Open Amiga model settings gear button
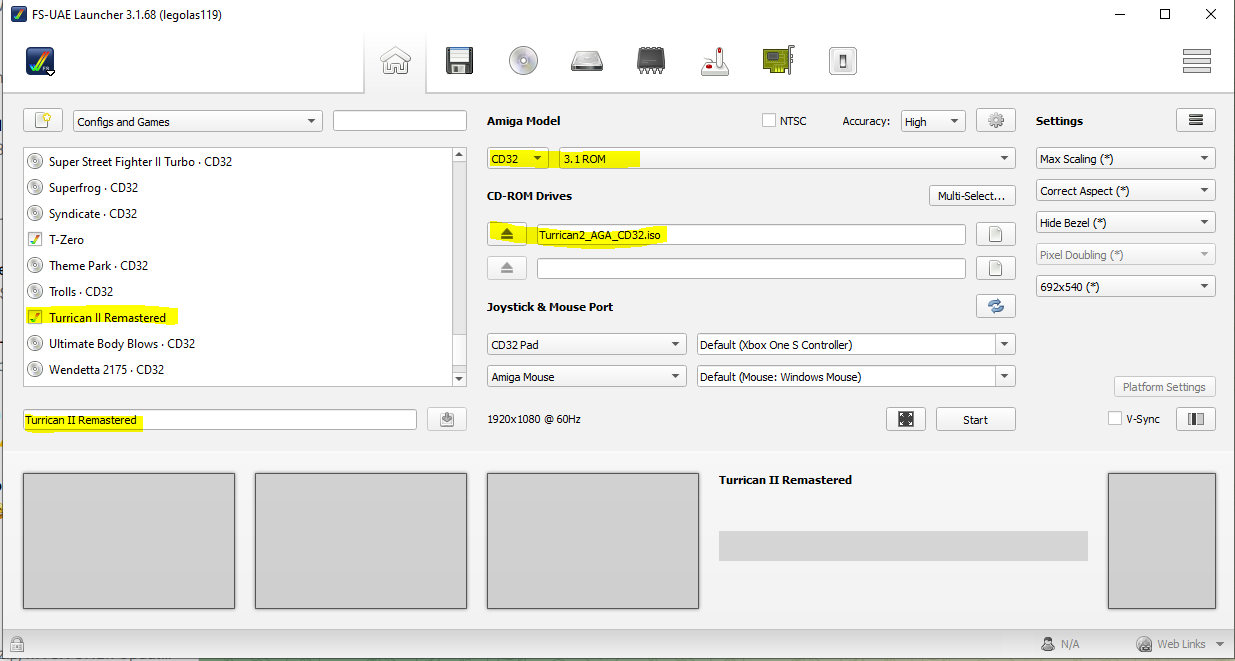 click(996, 120)
